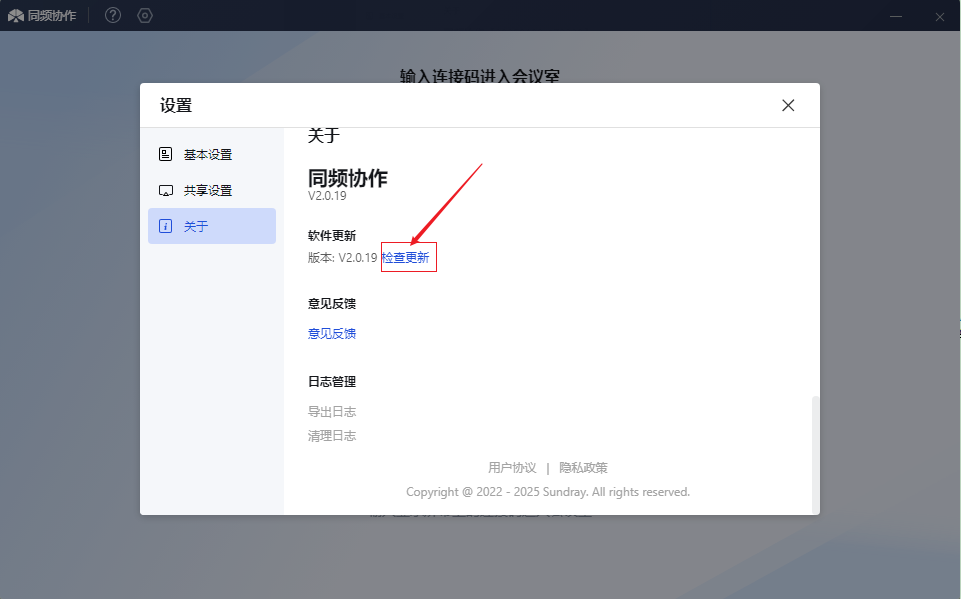Open help via the question mark icon
Image resolution: width=961 pixels, height=599 pixels.
pyautogui.click(x=113, y=16)
